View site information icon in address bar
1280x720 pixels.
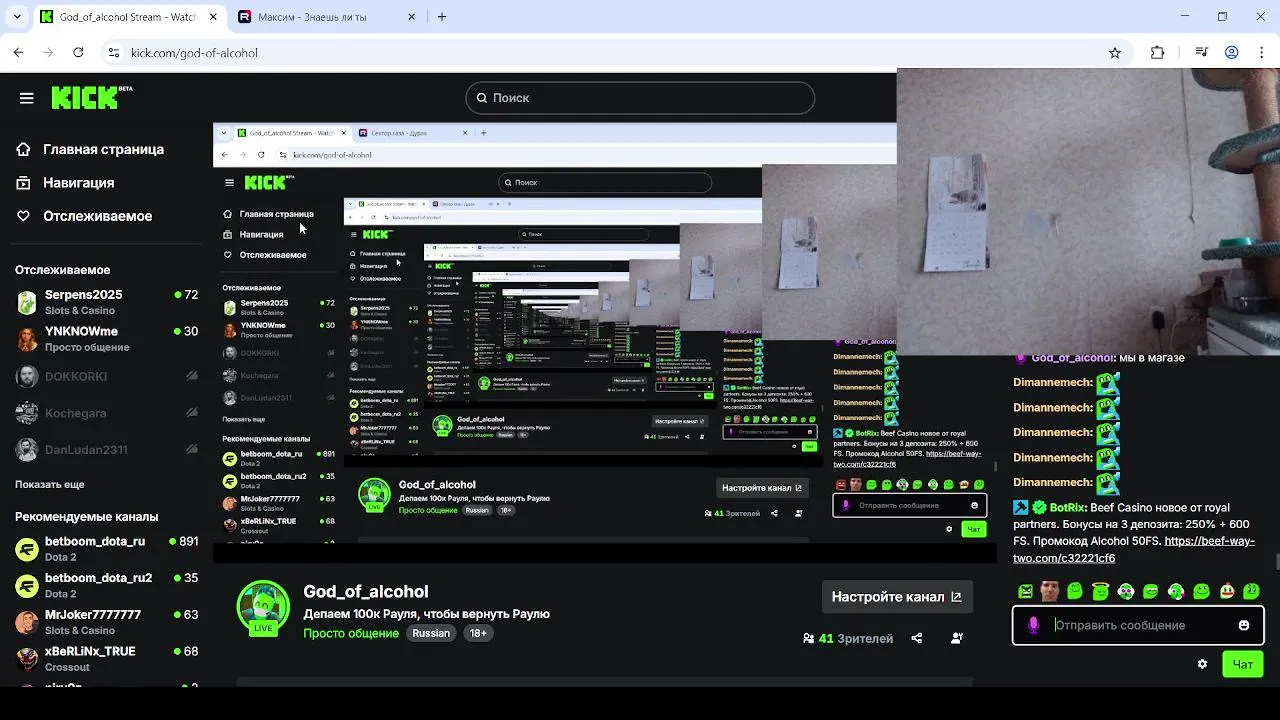coord(114,53)
